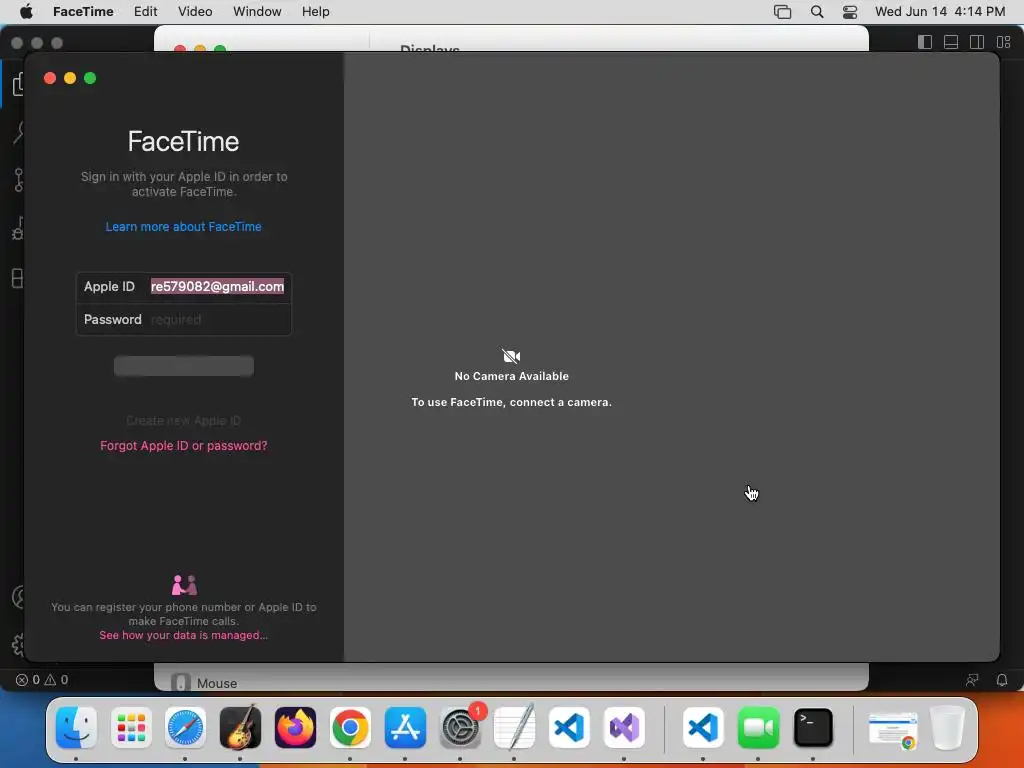Toggle secondary sidebar in VS Code window
Image resolution: width=1024 pixels, height=768 pixels.
(977, 42)
